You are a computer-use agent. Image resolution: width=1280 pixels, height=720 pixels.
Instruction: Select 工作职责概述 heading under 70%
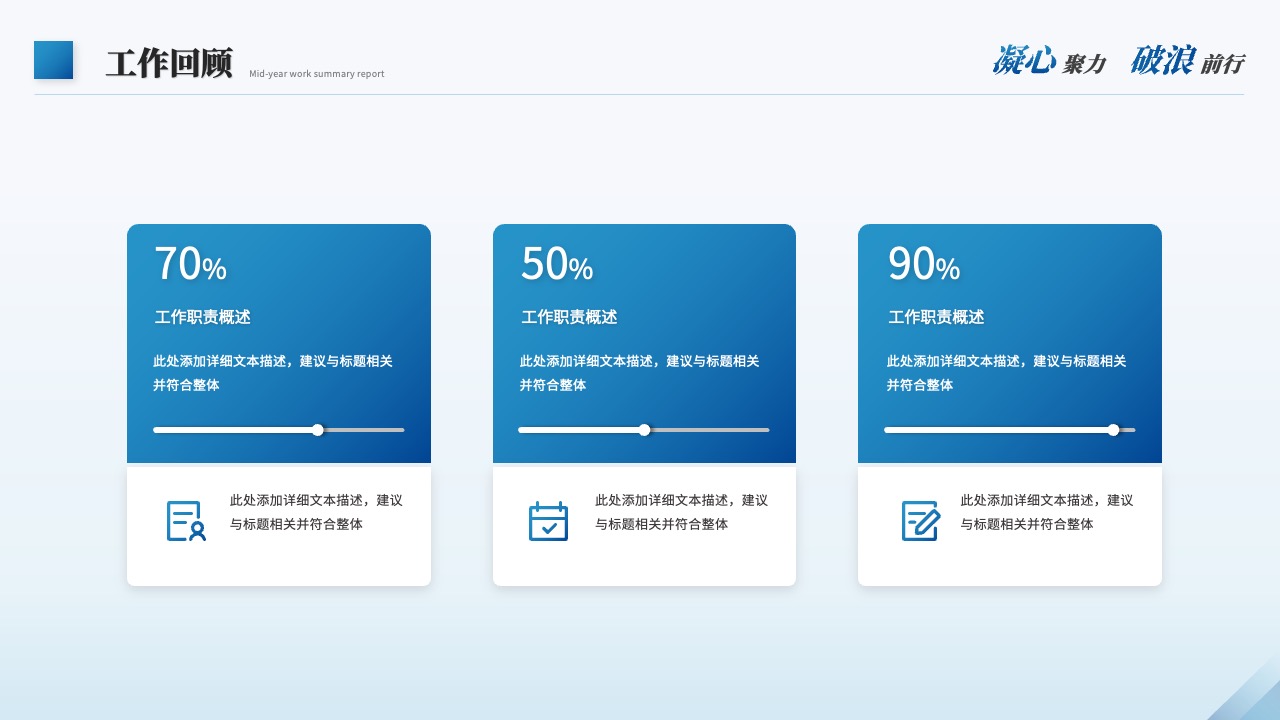(x=202, y=317)
